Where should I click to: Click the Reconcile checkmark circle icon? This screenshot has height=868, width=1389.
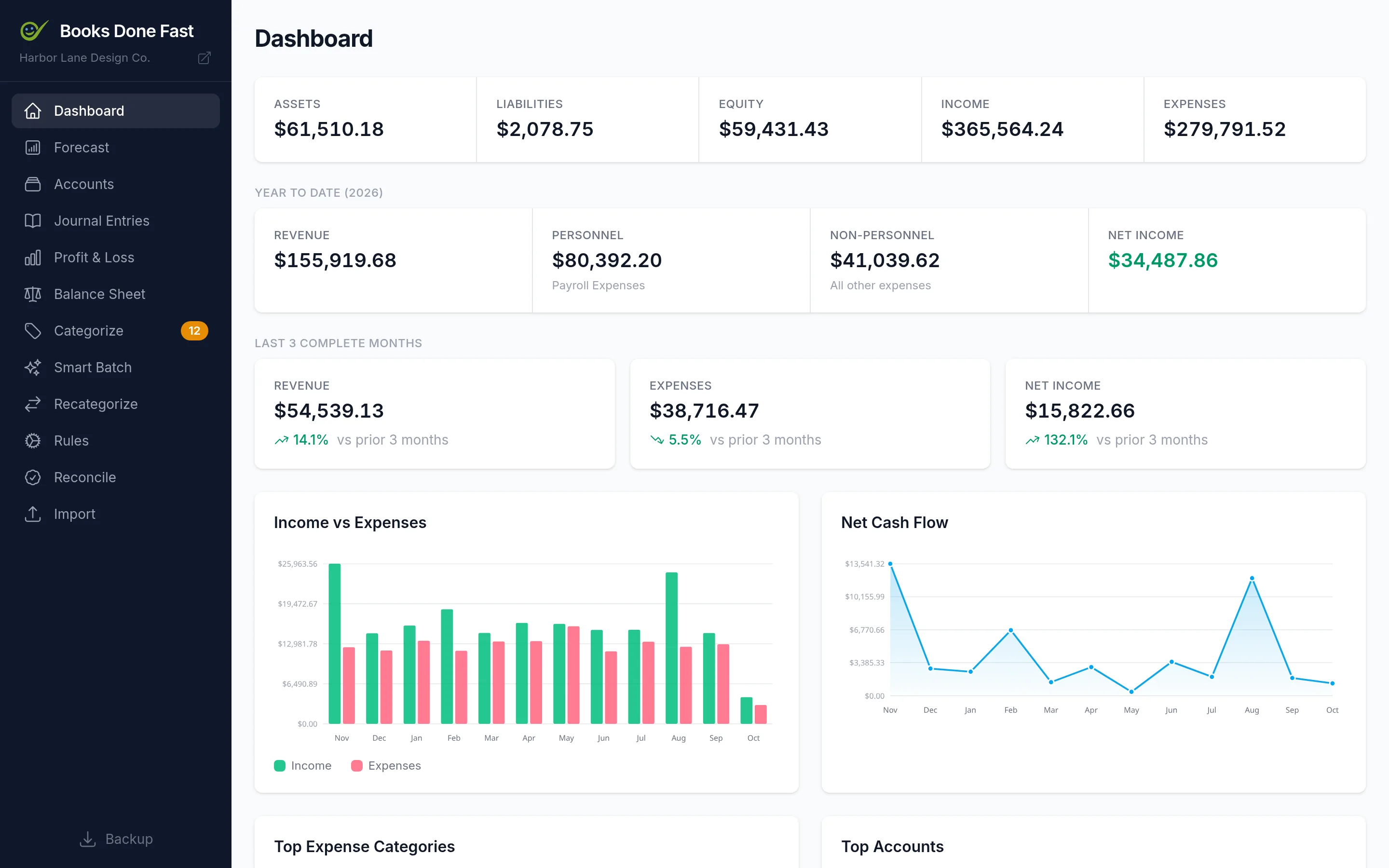pos(33,477)
